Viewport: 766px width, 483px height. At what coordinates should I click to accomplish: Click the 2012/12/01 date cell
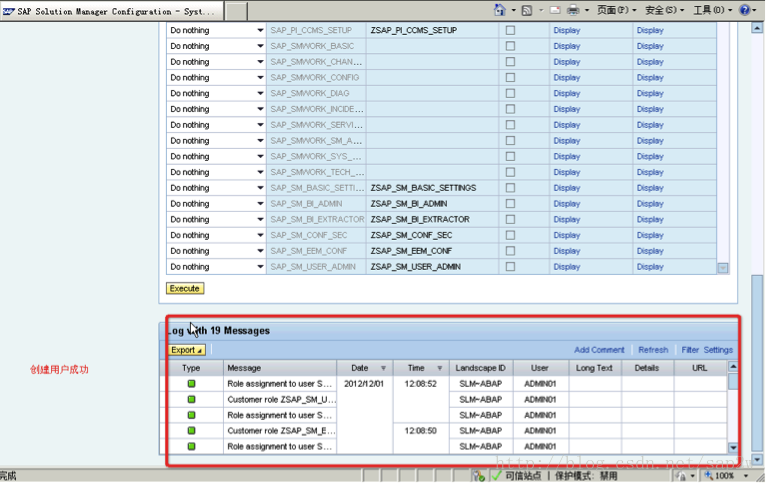364,383
